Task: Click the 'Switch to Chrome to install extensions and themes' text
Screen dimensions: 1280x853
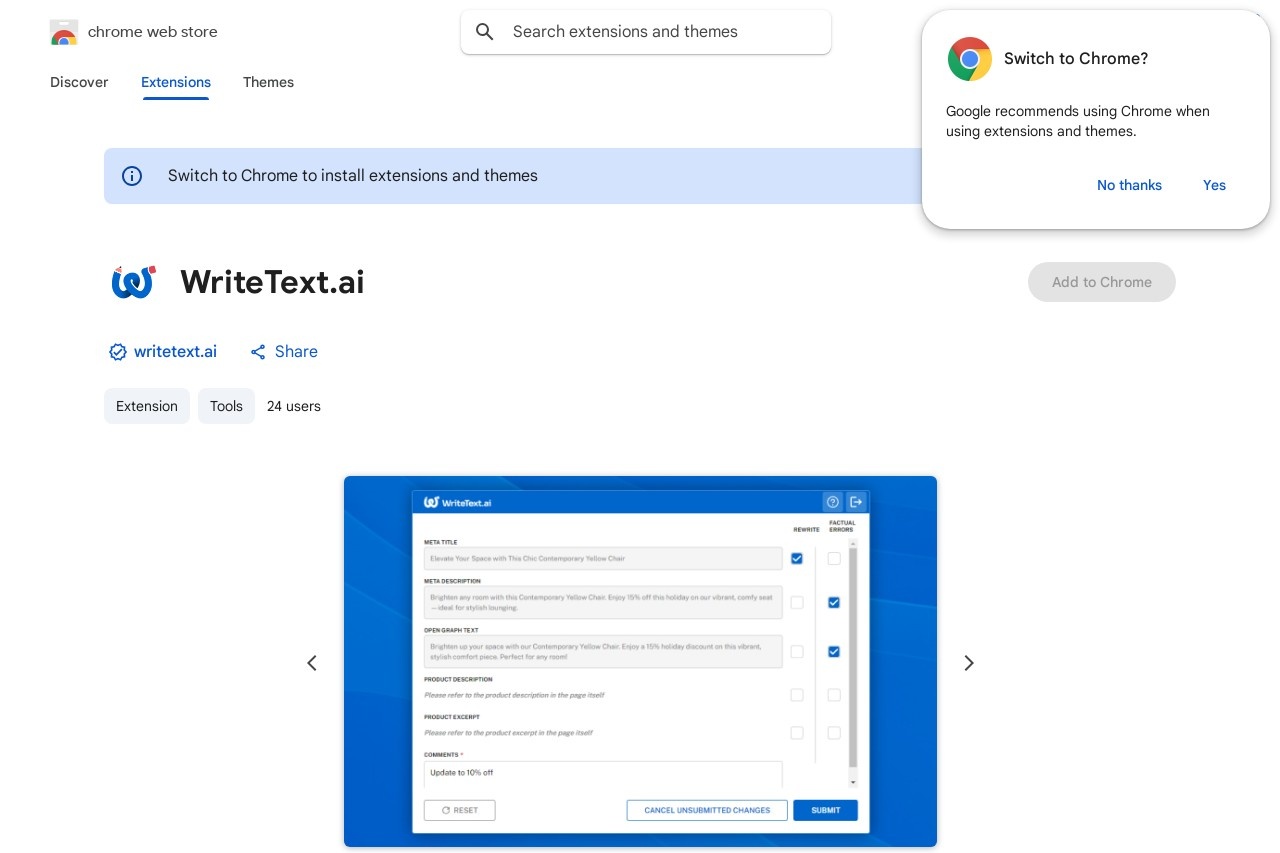Action: tap(353, 176)
